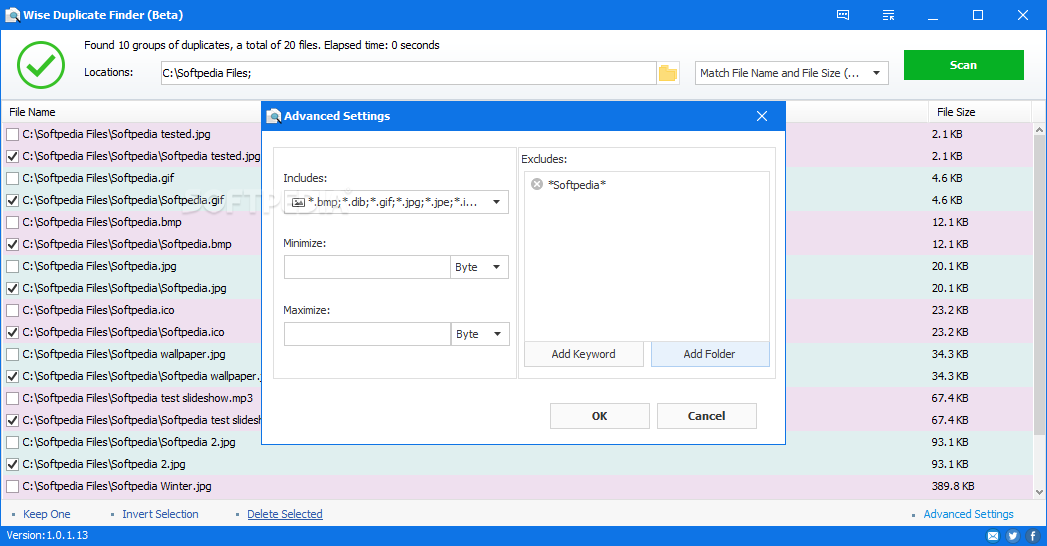Click Add Keyword button

click(x=584, y=354)
